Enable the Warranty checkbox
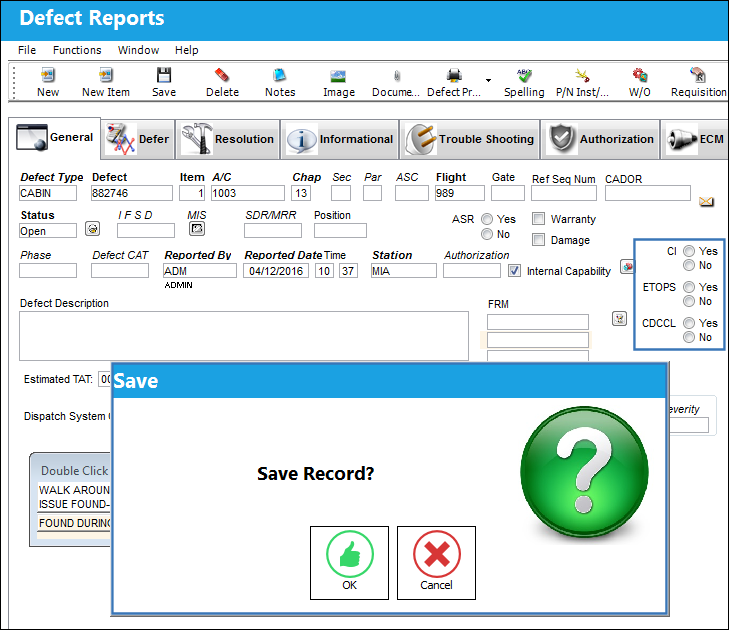The height and width of the screenshot is (630, 729). 538,219
